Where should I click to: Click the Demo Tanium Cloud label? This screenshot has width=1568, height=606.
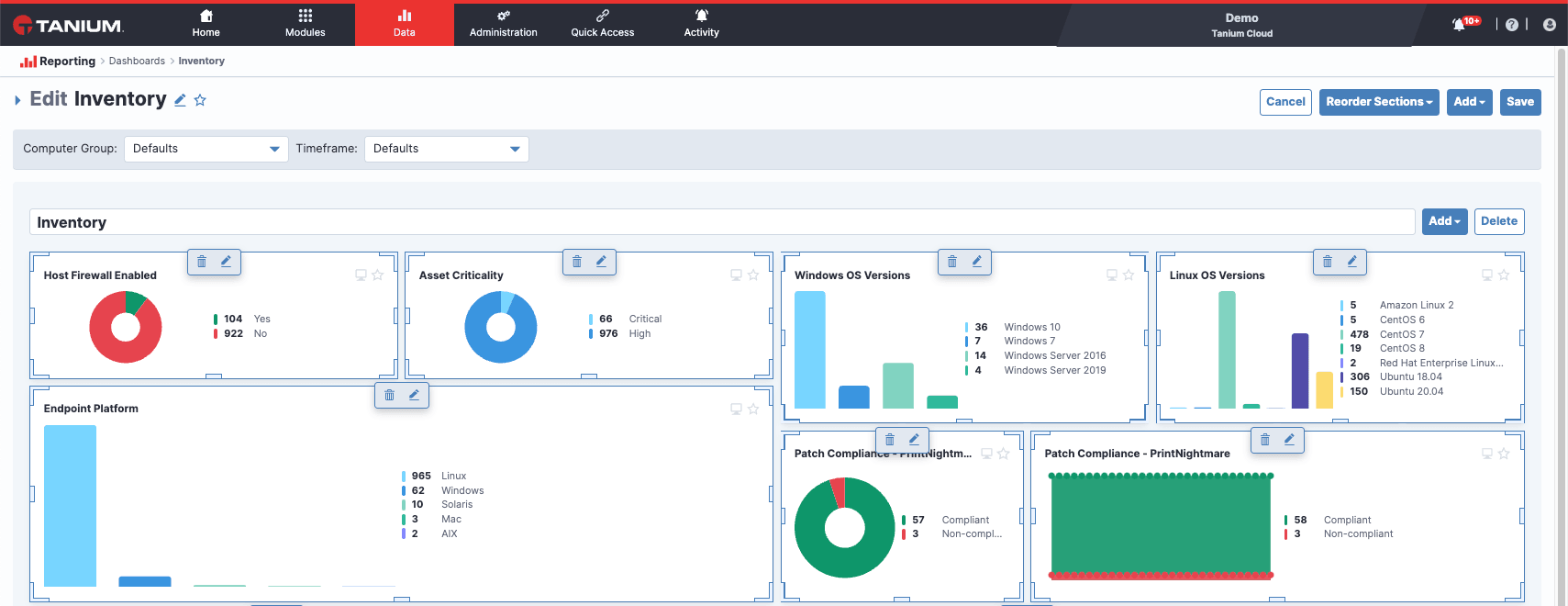click(x=1241, y=25)
